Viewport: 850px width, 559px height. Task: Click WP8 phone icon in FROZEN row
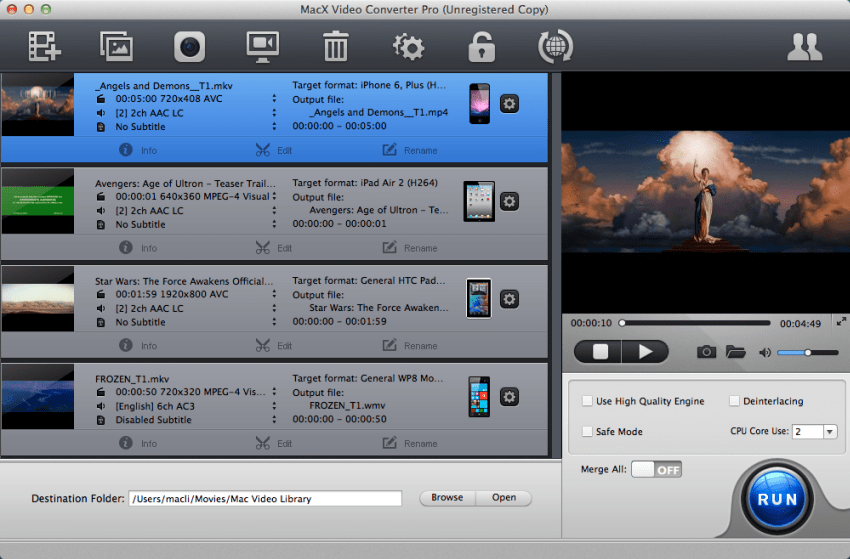click(479, 396)
